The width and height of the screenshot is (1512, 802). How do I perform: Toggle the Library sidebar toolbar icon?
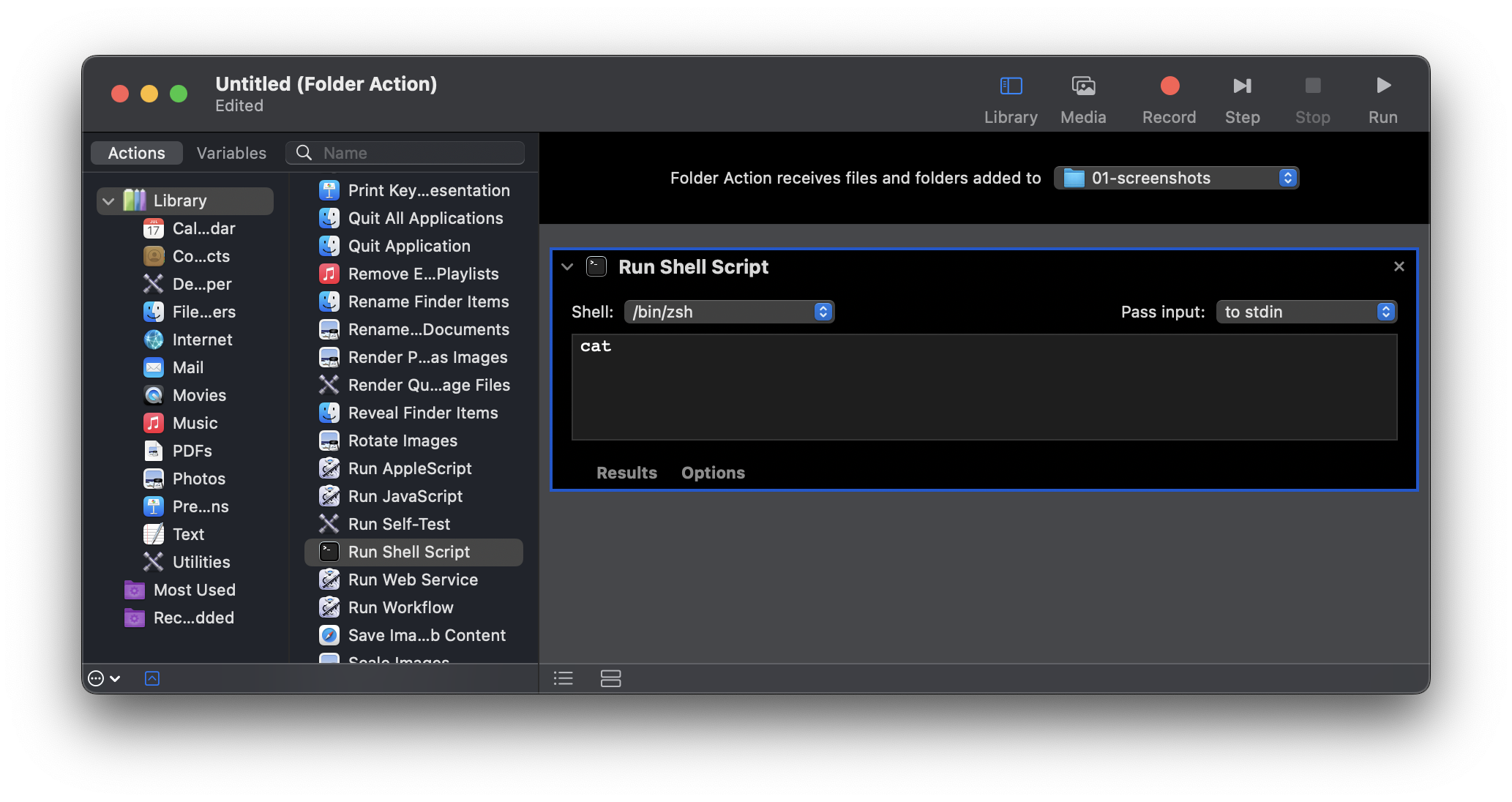coord(1010,99)
